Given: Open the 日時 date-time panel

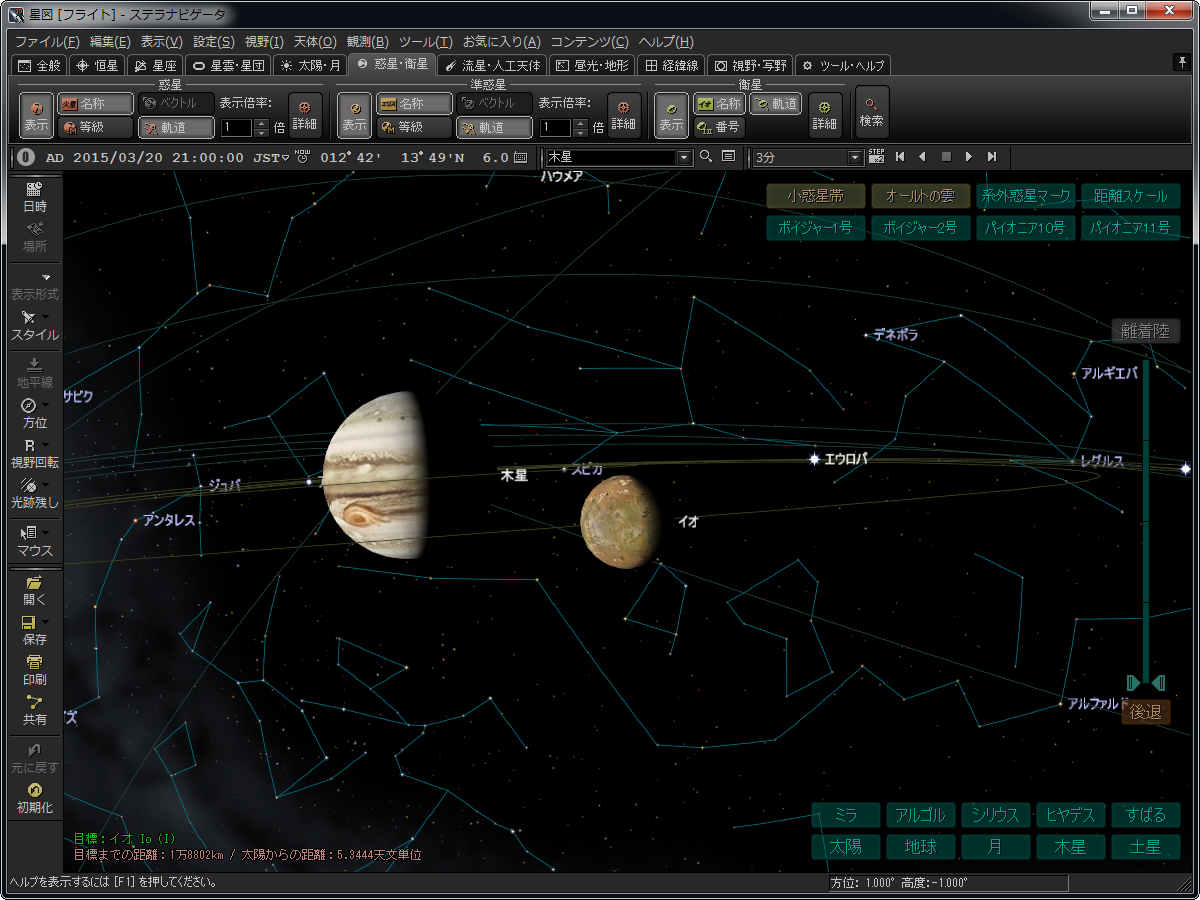Looking at the screenshot, I should tap(35, 197).
